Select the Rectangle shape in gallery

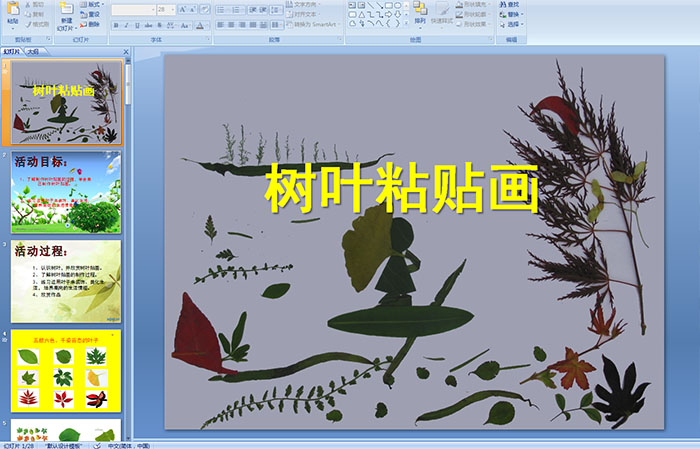pos(389,5)
